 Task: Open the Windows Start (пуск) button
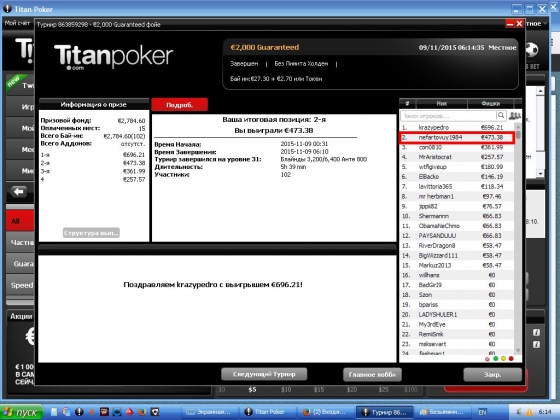pyautogui.click(x=21, y=412)
